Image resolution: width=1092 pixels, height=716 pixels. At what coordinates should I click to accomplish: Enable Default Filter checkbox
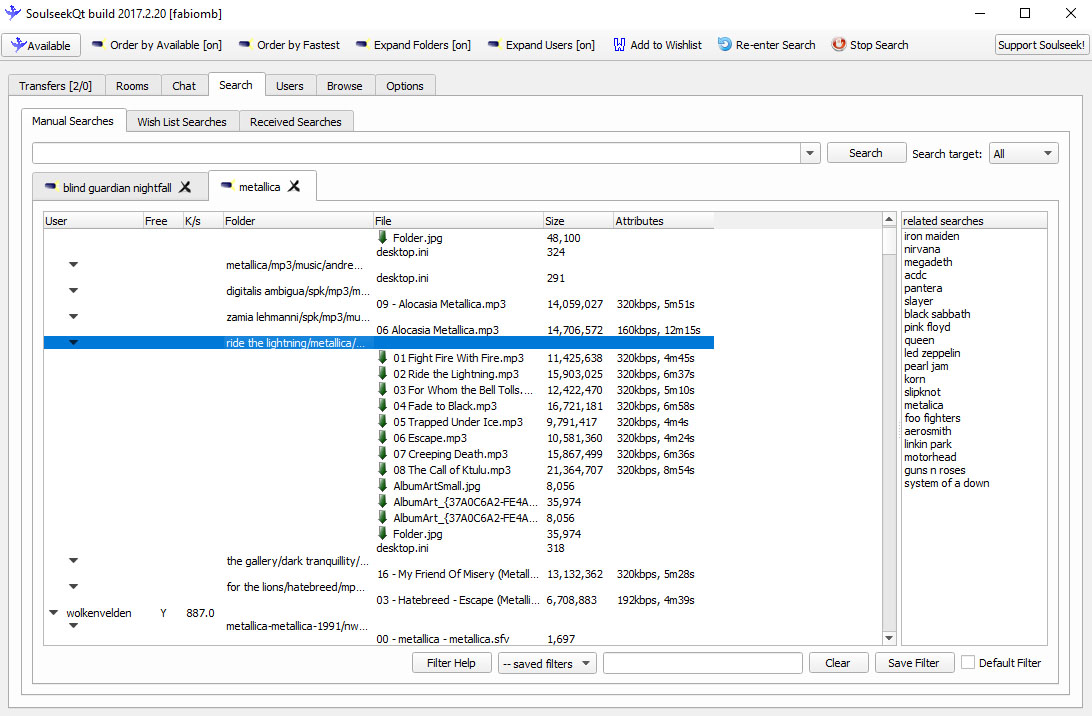967,662
